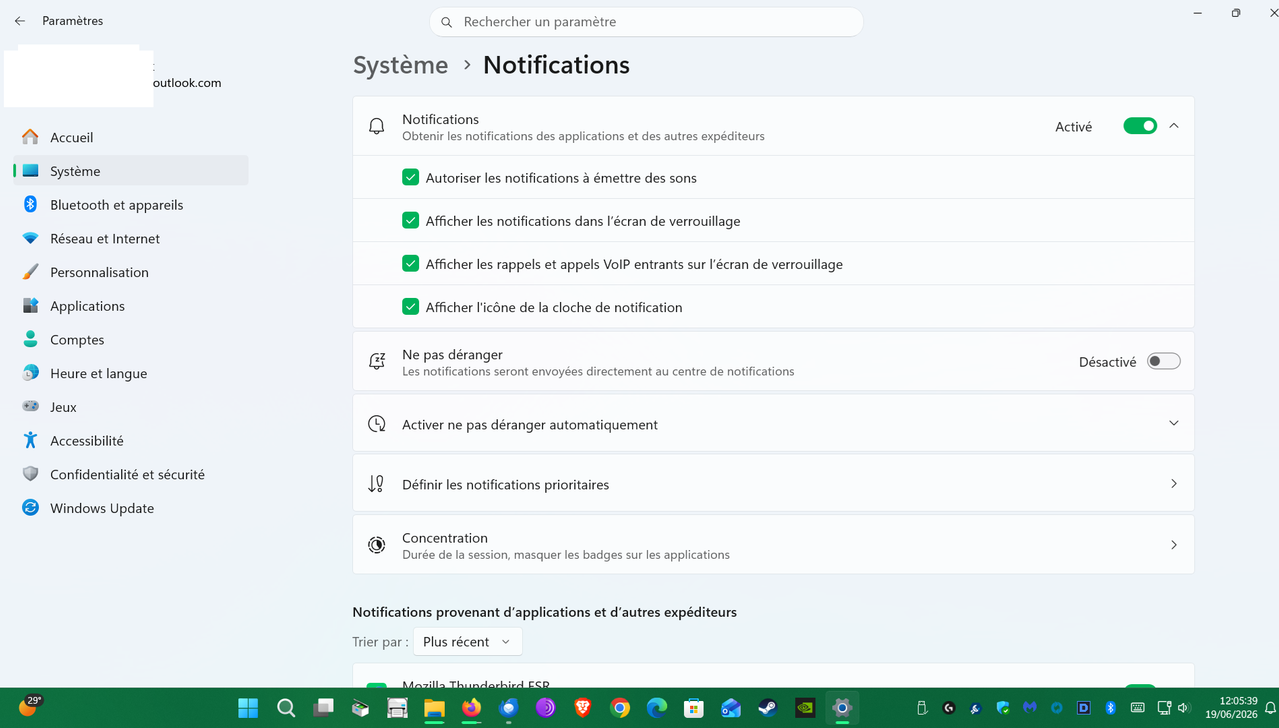Select Système in the sidebar
This screenshot has height=728, width=1279.
[x=130, y=171]
